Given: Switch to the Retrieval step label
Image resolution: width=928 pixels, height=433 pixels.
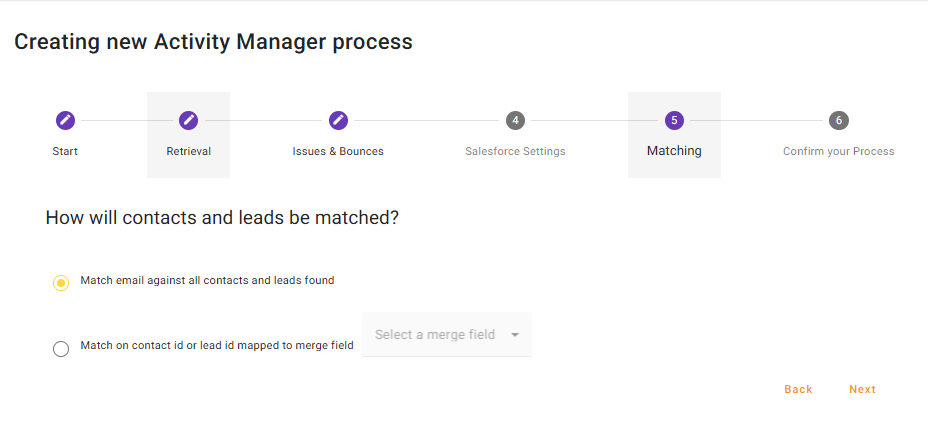Looking at the screenshot, I should (x=188, y=151).
